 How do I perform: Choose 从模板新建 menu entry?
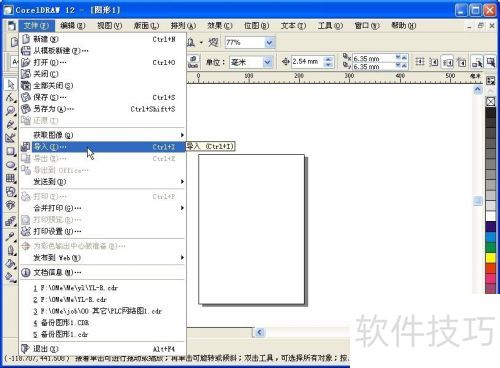(103, 51)
